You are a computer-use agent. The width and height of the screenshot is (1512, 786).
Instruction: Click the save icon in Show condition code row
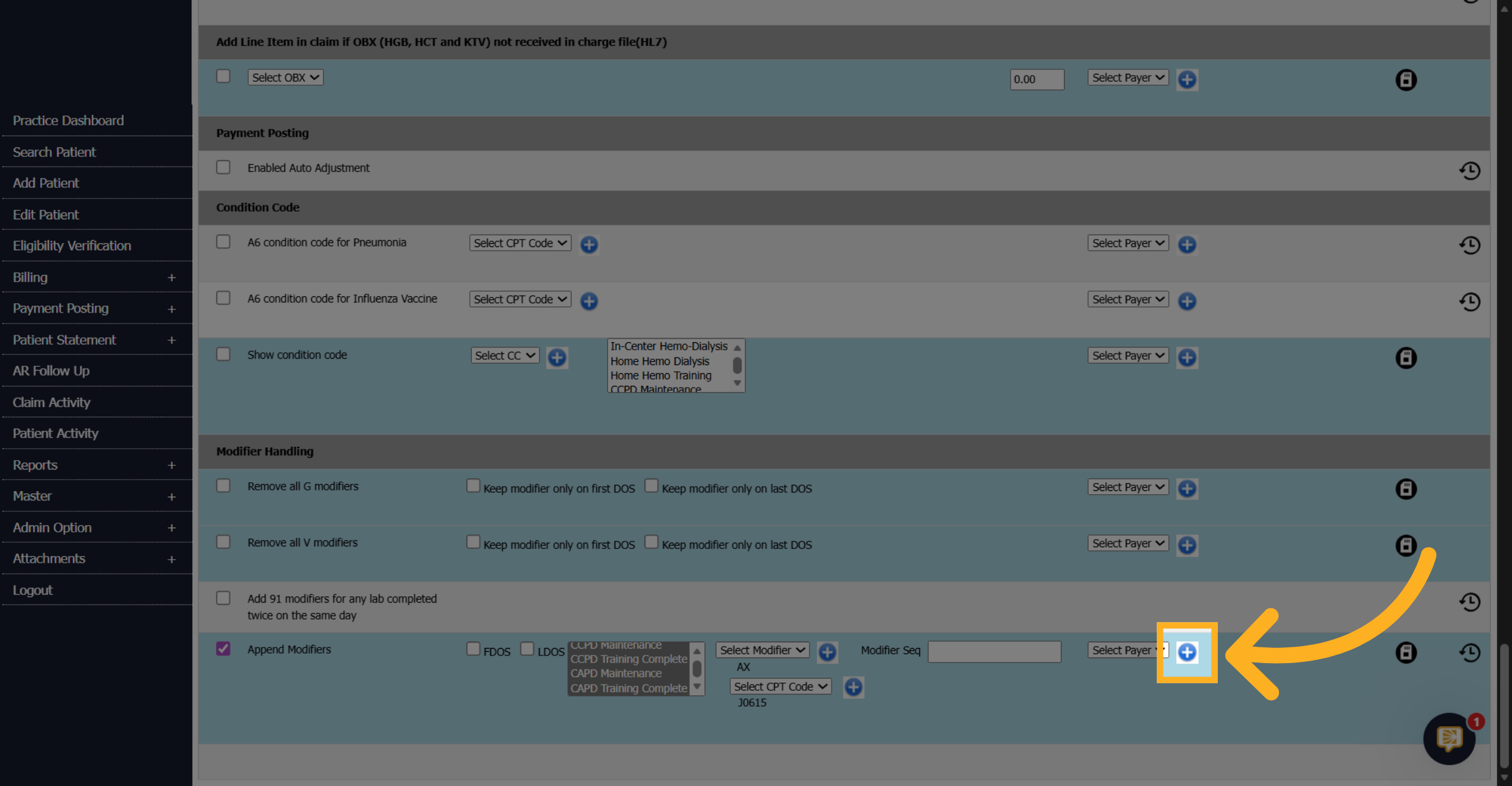click(x=1406, y=358)
